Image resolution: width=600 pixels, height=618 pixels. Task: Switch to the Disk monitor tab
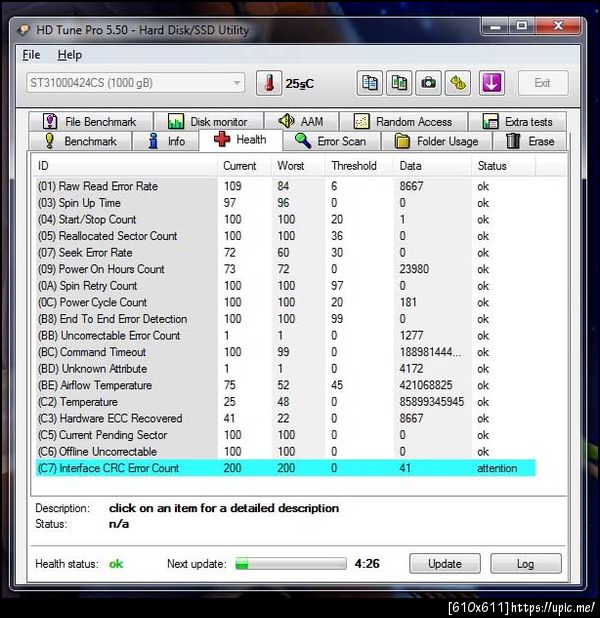pyautogui.click(x=209, y=121)
